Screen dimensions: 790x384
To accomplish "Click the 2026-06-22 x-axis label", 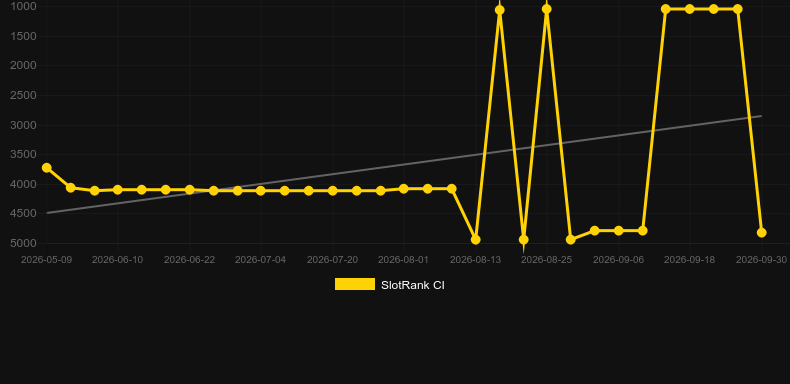I will pyautogui.click(x=189, y=260).
